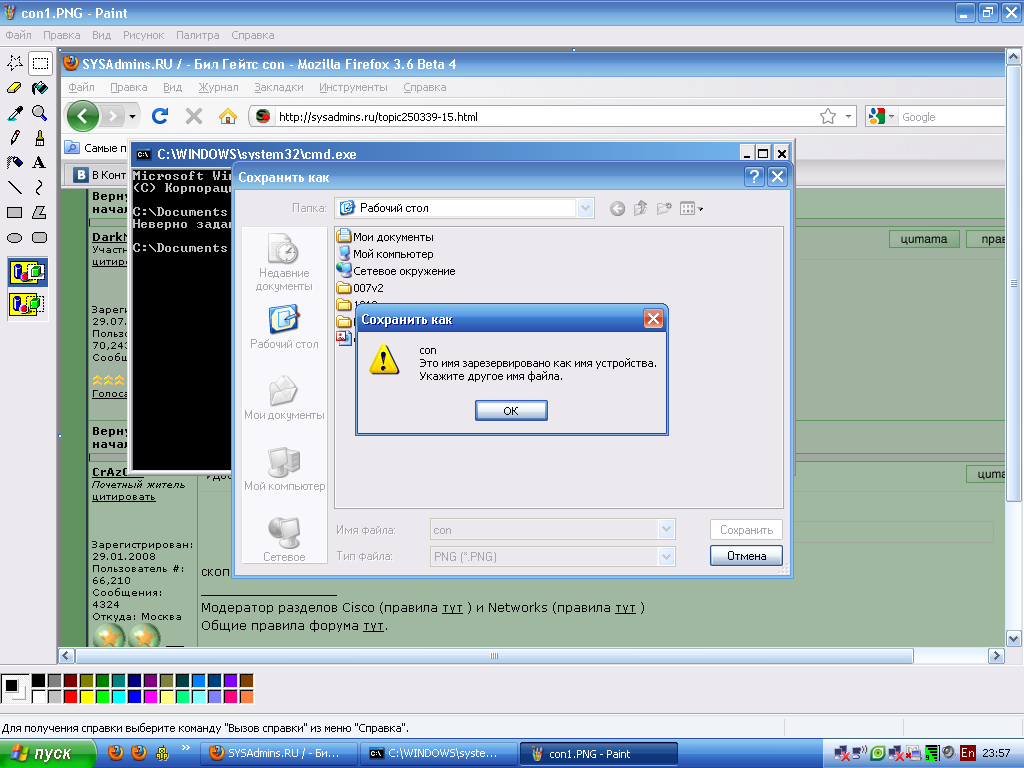Image resolution: width=1024 pixels, height=768 pixels.
Task: Select the Airbrush spray tool
Action: tap(15, 162)
